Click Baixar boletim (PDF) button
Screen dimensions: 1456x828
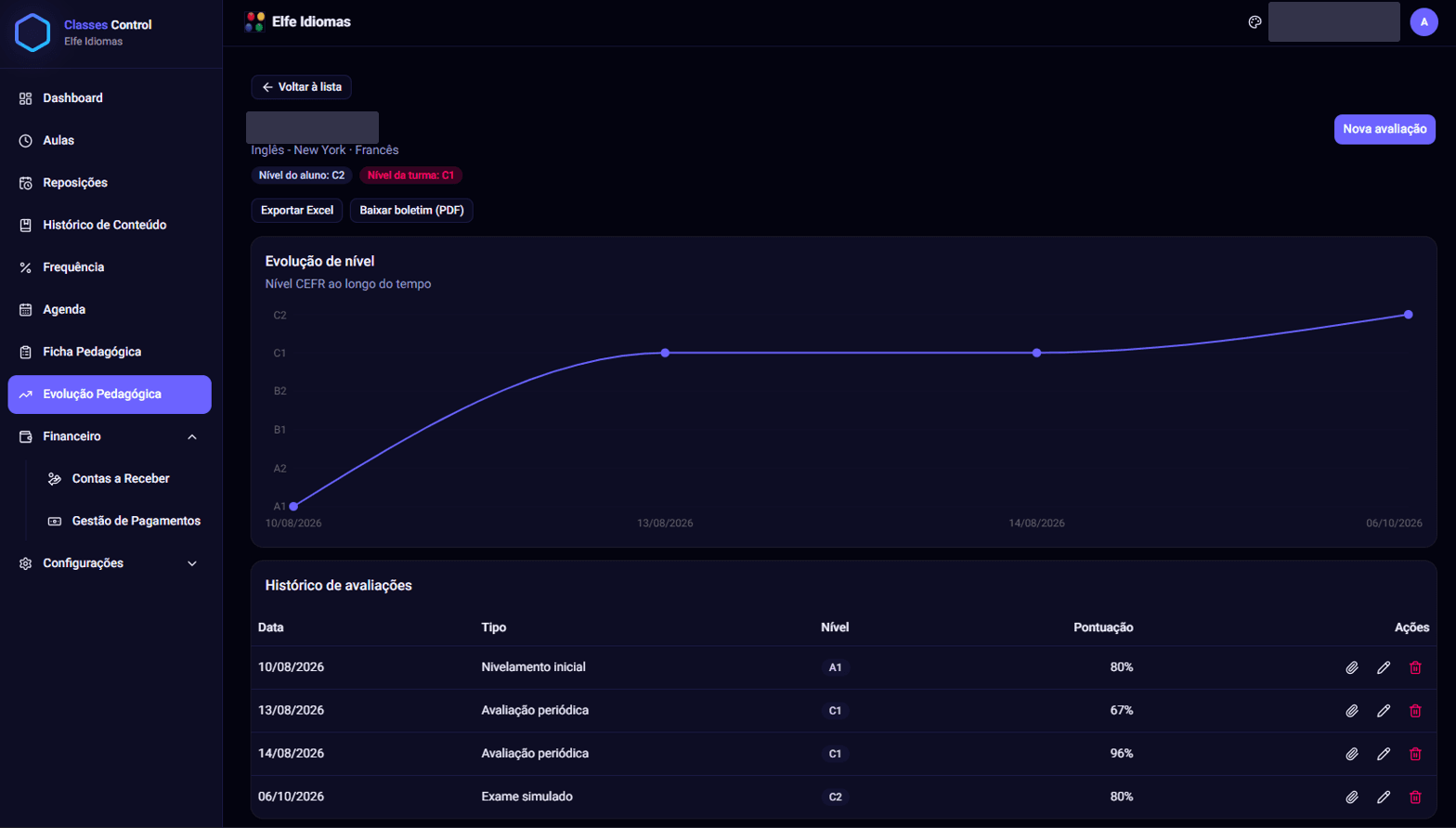tap(411, 211)
